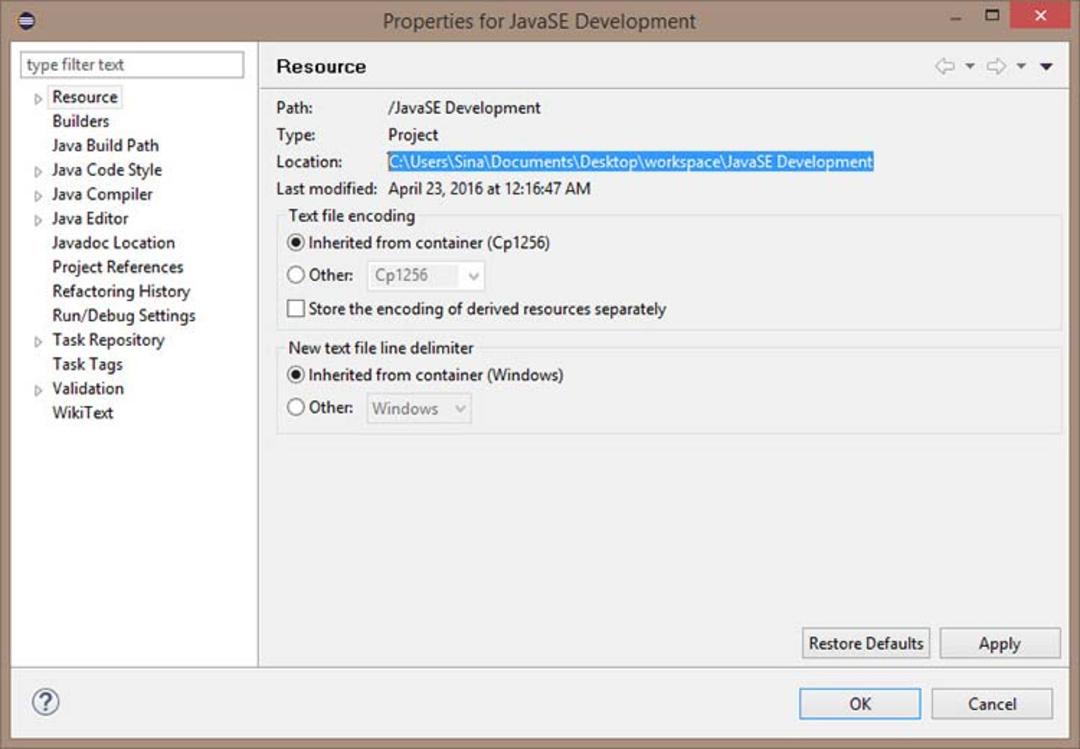Image resolution: width=1080 pixels, height=749 pixels.
Task: Maximize the Properties dialog window
Action: pyautogui.click(x=992, y=15)
